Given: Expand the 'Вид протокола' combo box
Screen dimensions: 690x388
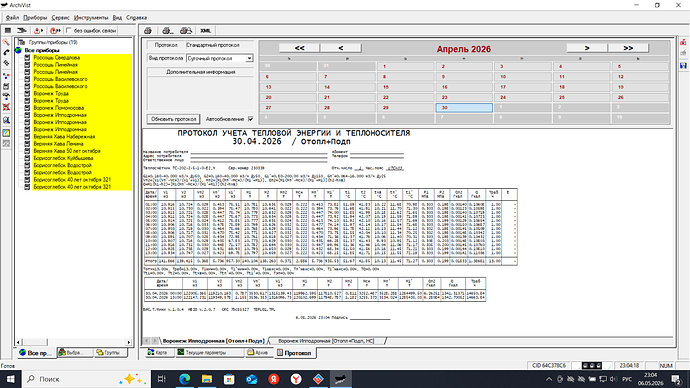Looking at the screenshot, I should [x=249, y=58].
